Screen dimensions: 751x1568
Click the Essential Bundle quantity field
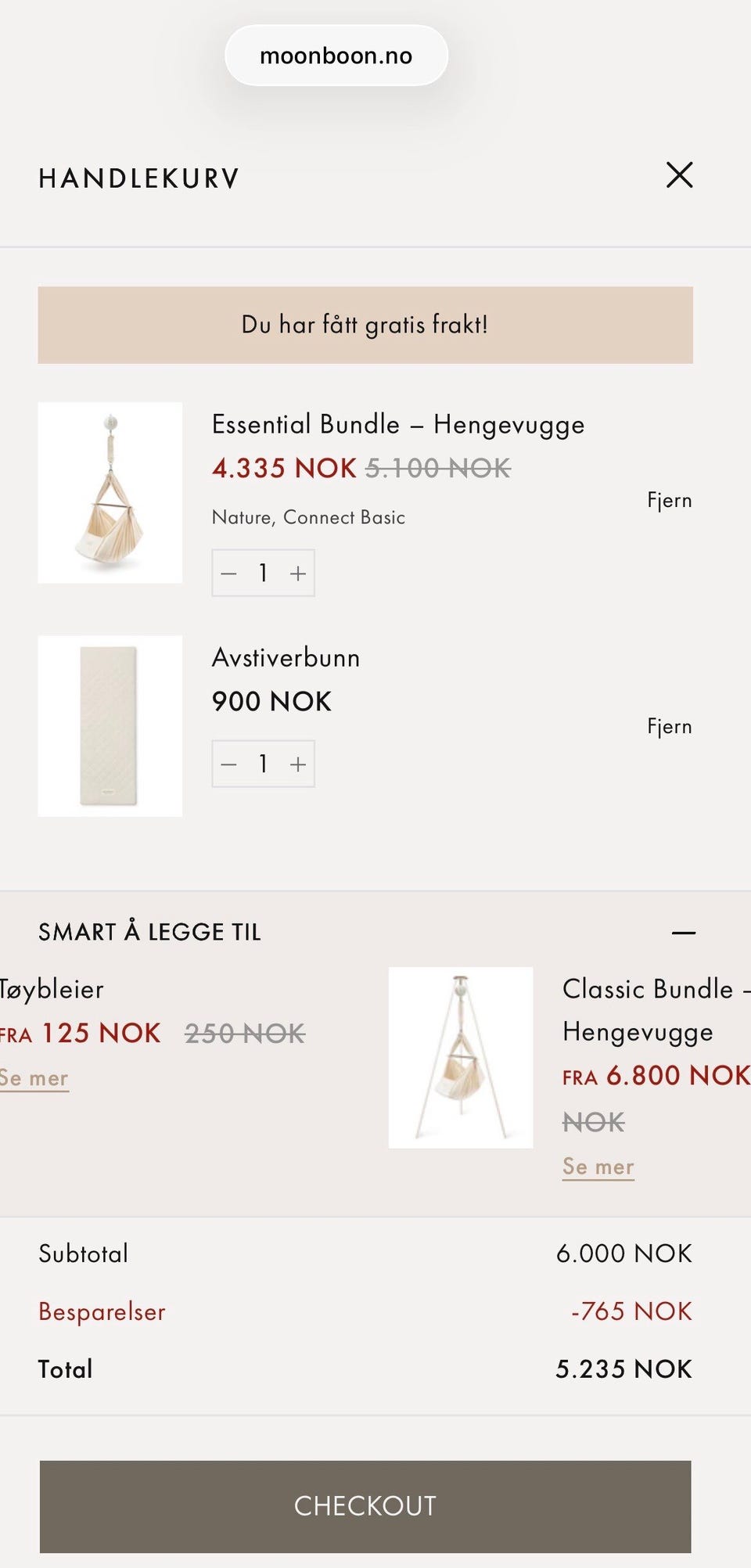pos(264,574)
